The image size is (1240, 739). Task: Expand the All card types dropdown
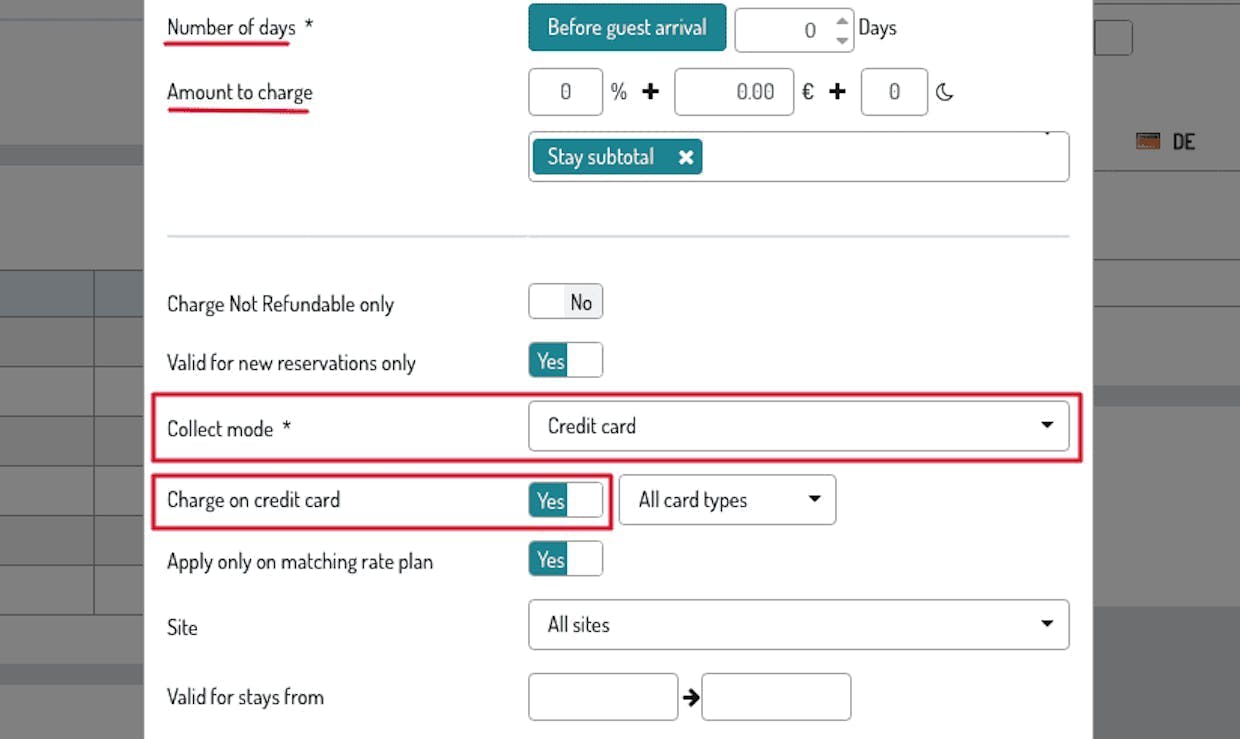point(727,500)
